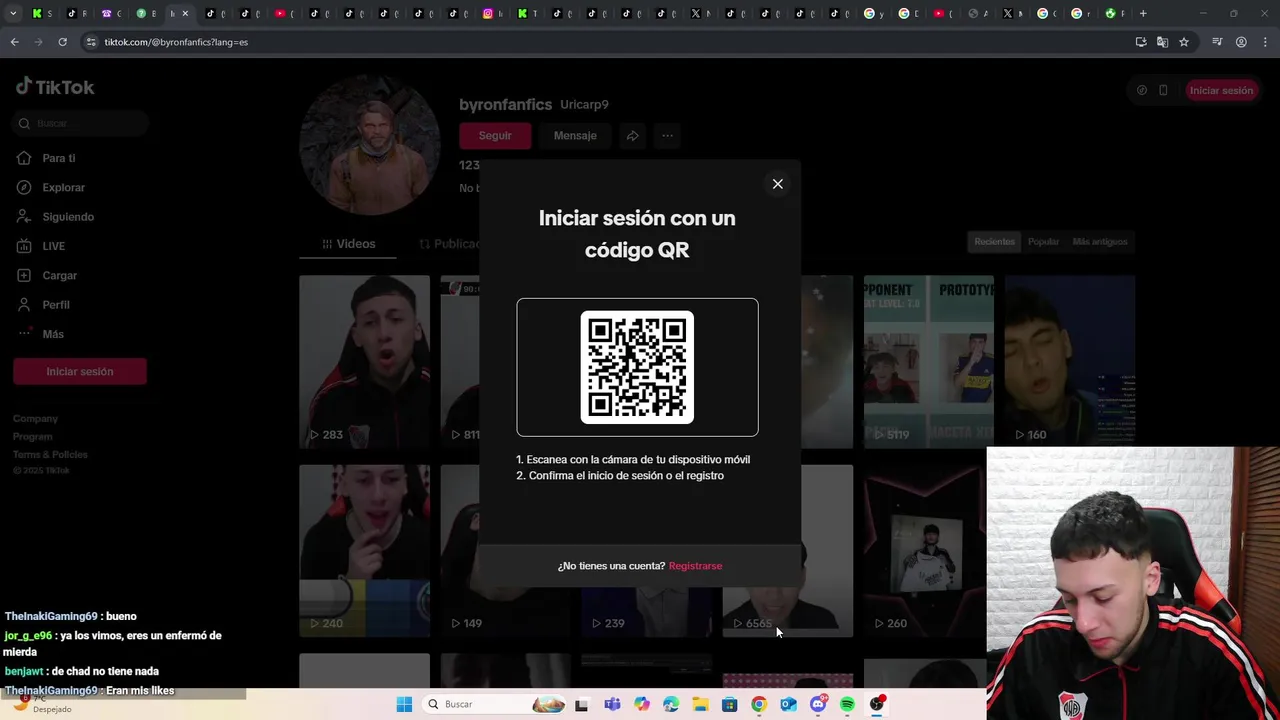Click the Terms & Policies footer link
Viewport: 1280px width, 720px height.
(50, 455)
